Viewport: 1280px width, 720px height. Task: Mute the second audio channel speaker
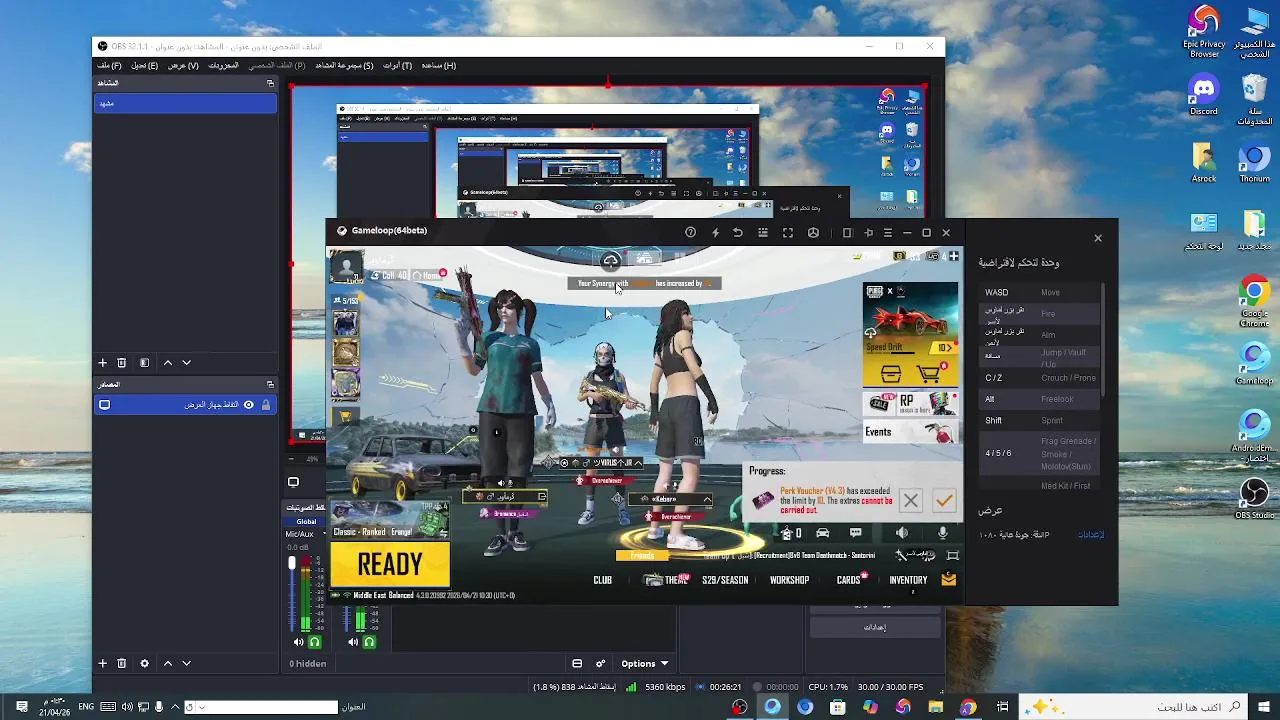(x=354, y=642)
